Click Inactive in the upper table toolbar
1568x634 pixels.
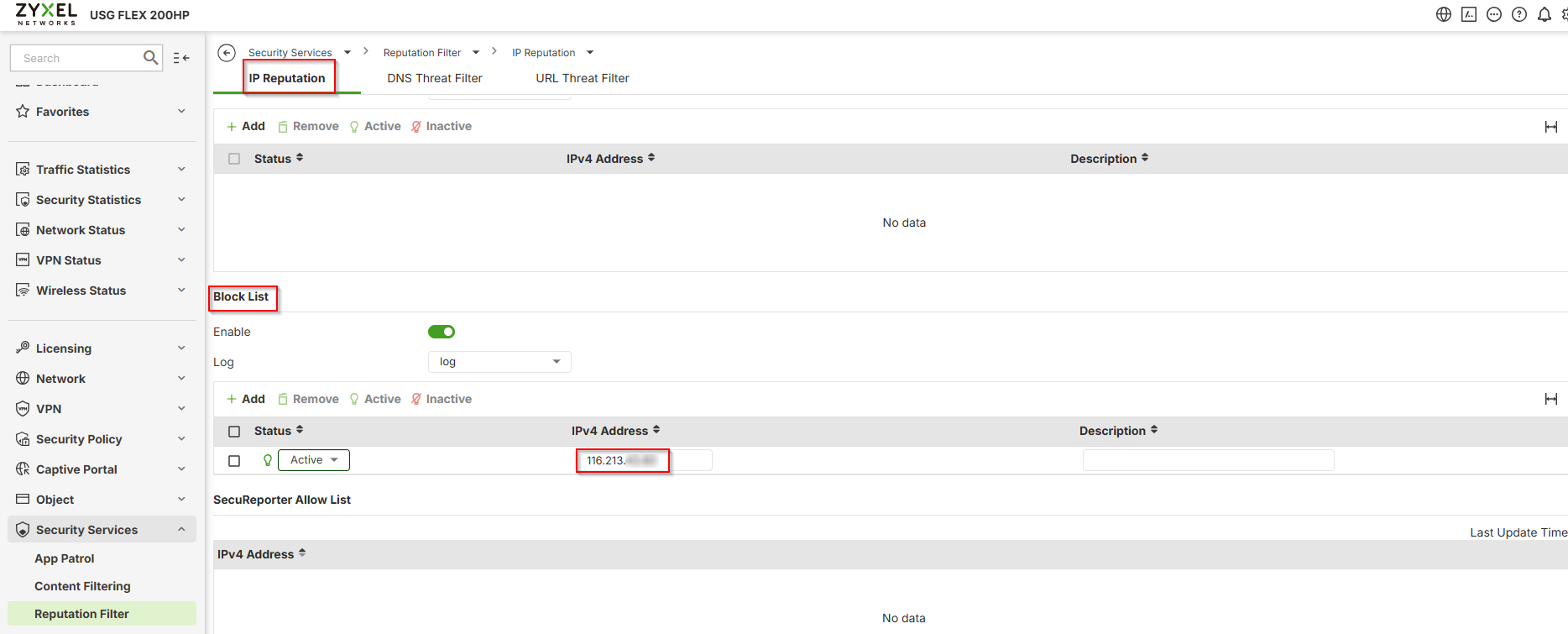coord(442,127)
